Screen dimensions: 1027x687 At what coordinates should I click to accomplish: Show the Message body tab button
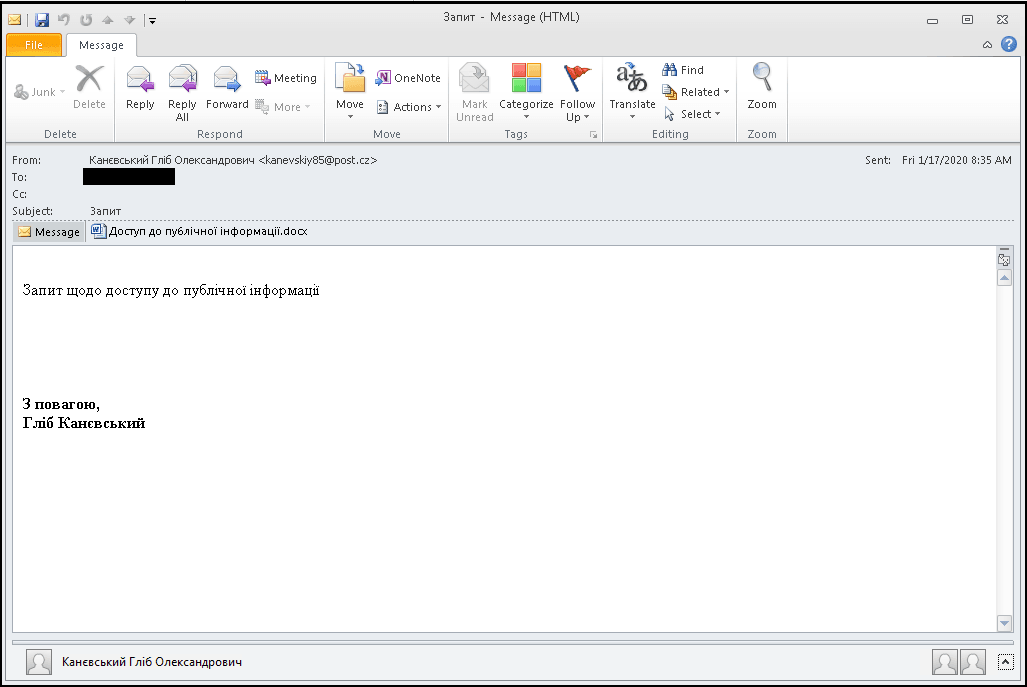49,232
